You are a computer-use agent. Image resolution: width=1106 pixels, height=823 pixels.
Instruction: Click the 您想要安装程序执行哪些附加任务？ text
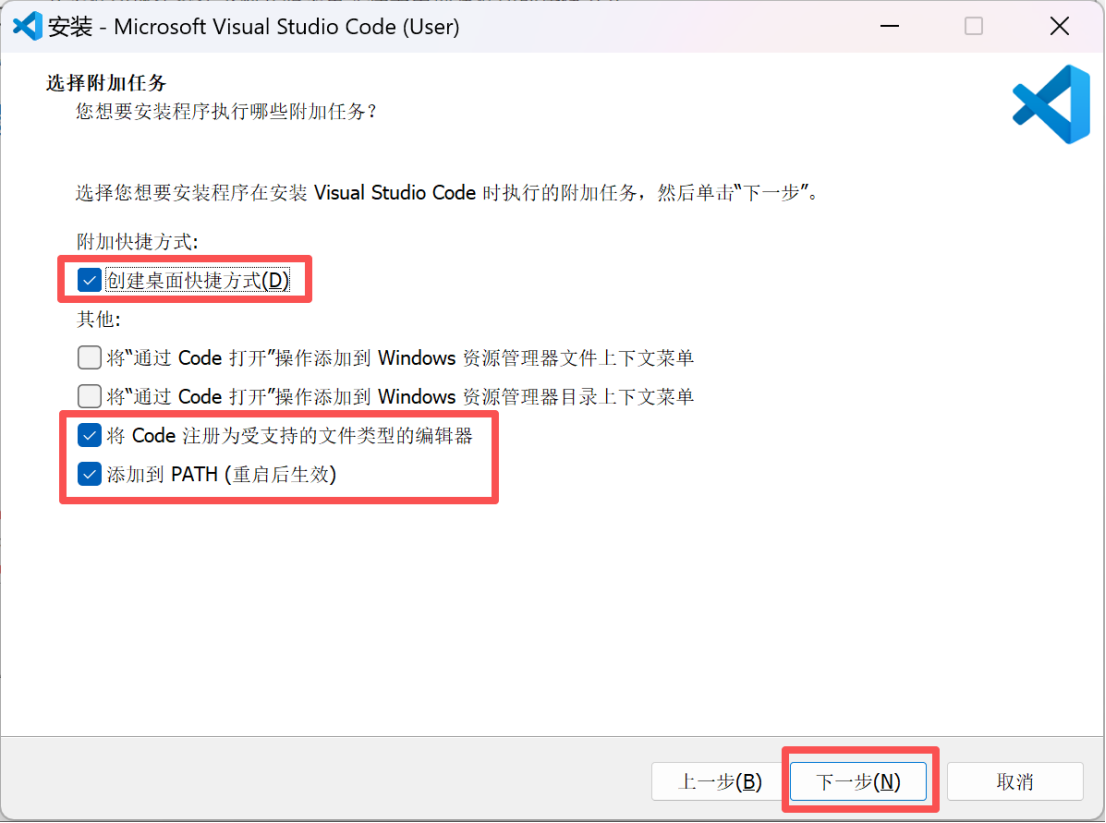(226, 111)
